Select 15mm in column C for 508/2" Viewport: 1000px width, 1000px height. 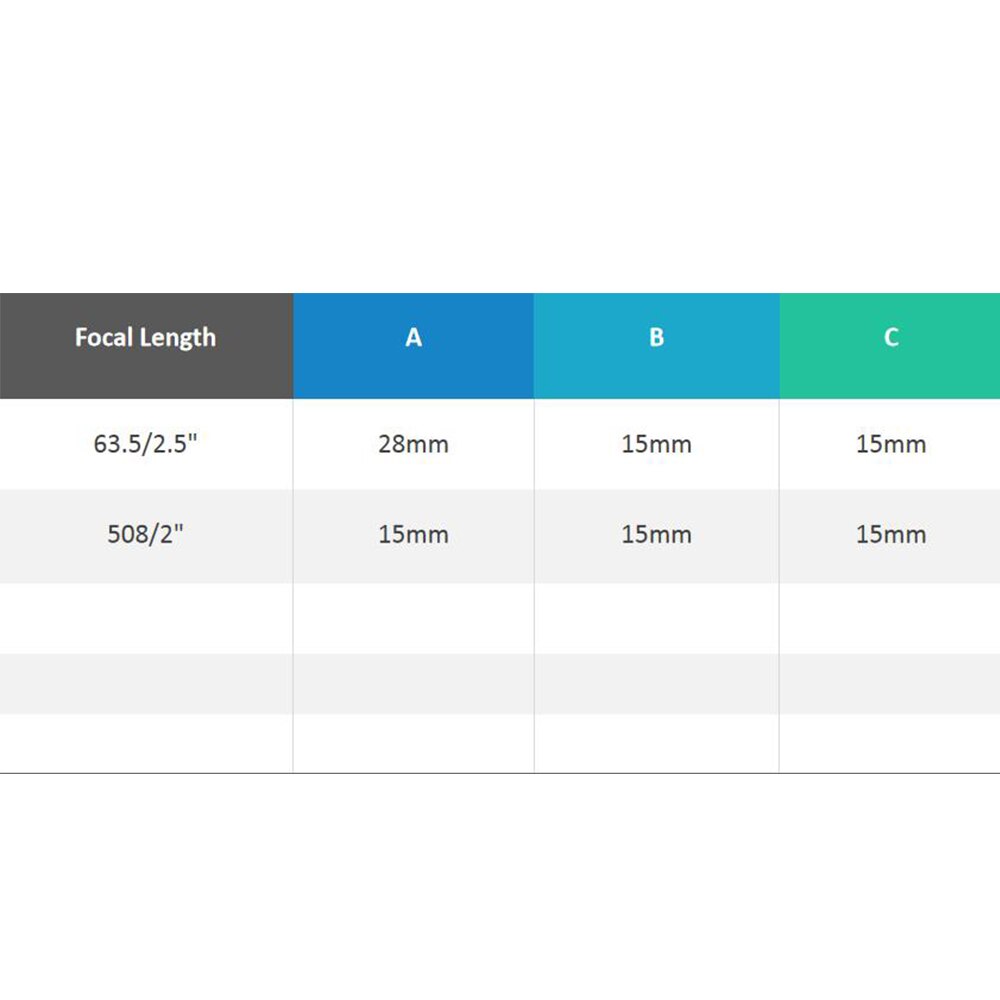tap(890, 536)
